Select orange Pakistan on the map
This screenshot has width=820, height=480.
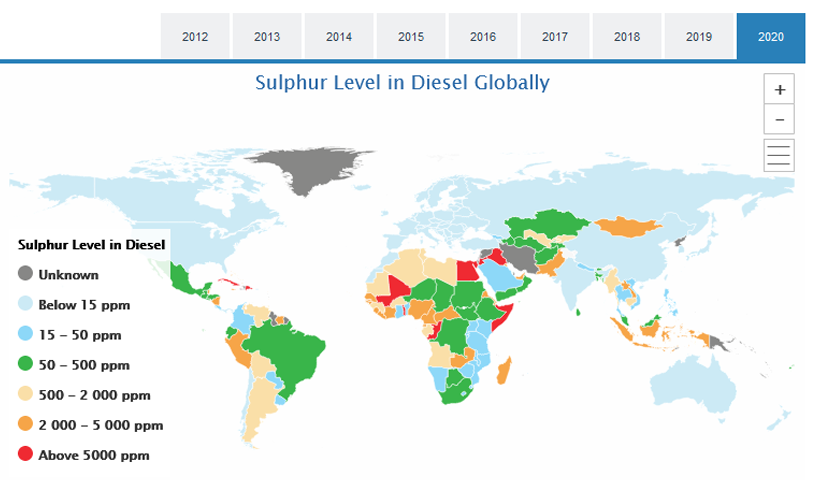(x=552, y=264)
